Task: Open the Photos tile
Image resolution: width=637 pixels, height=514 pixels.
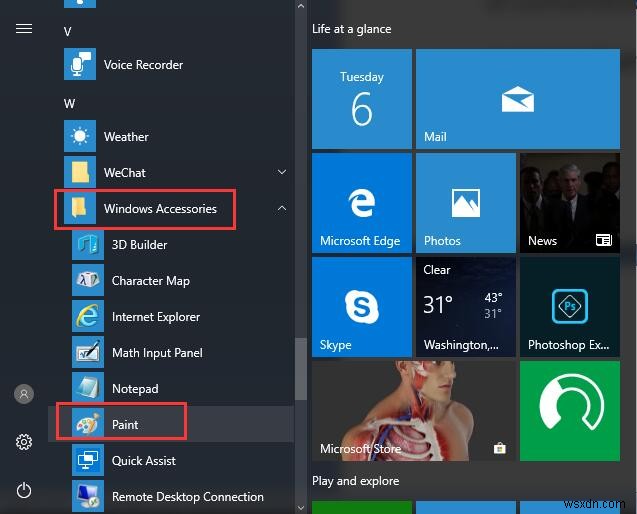Action: [x=466, y=203]
